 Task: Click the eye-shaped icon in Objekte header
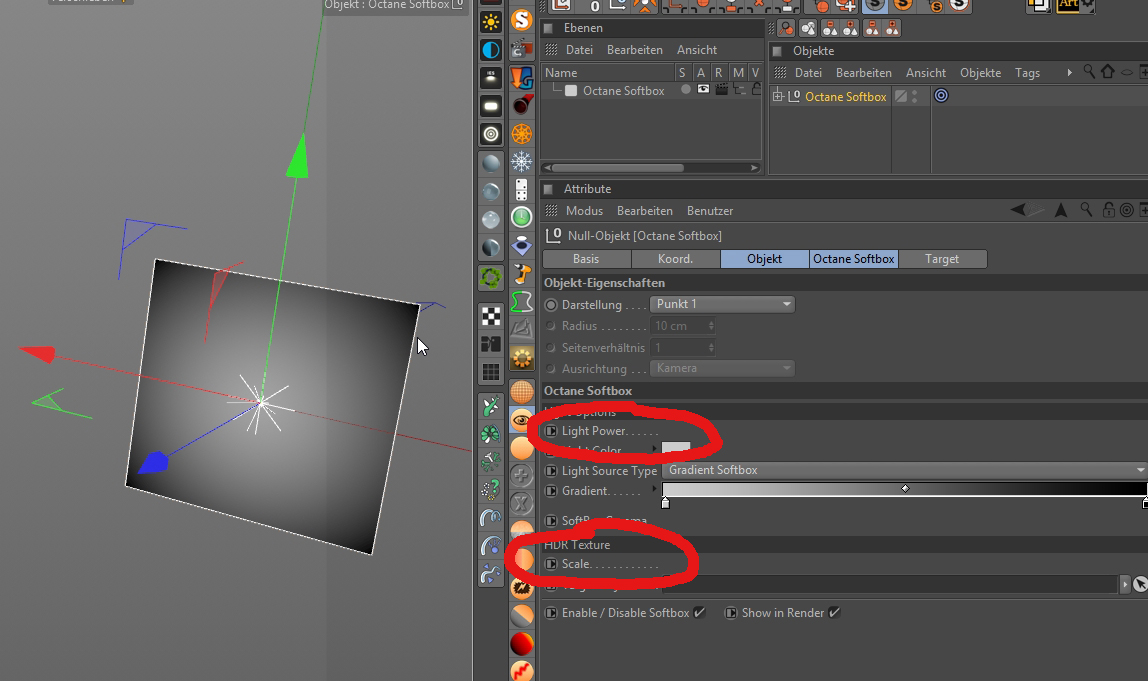[x=1127, y=72]
